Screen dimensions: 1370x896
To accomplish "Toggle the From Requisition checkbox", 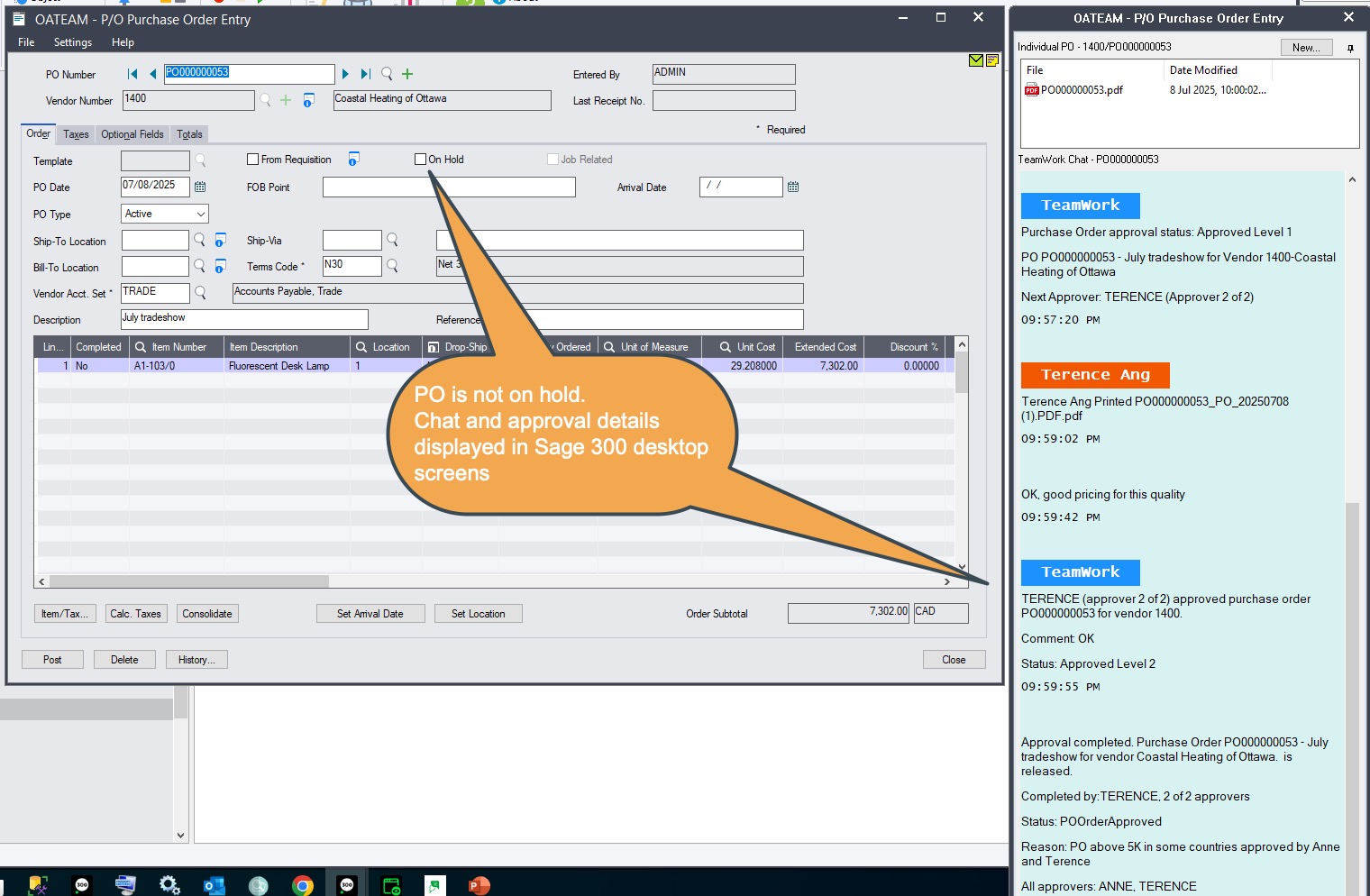I will pos(252,160).
